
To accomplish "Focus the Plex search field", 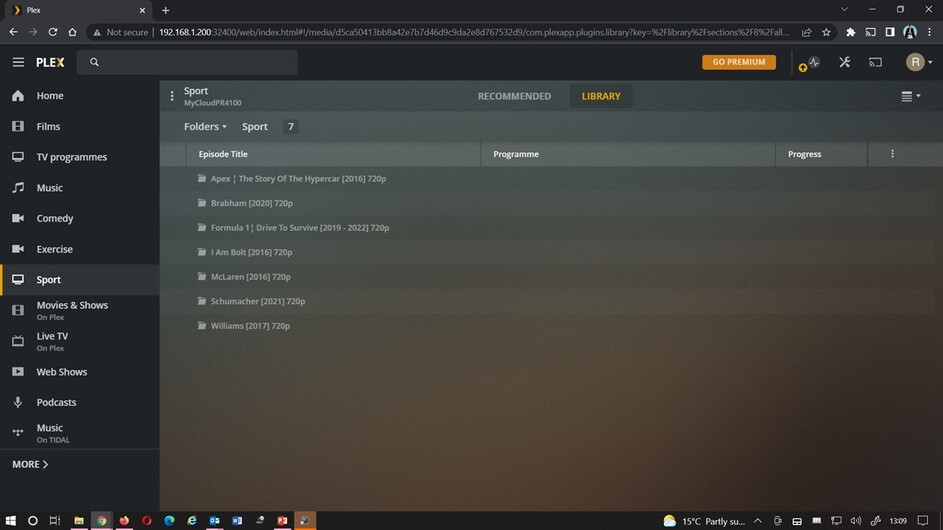I will (187, 62).
